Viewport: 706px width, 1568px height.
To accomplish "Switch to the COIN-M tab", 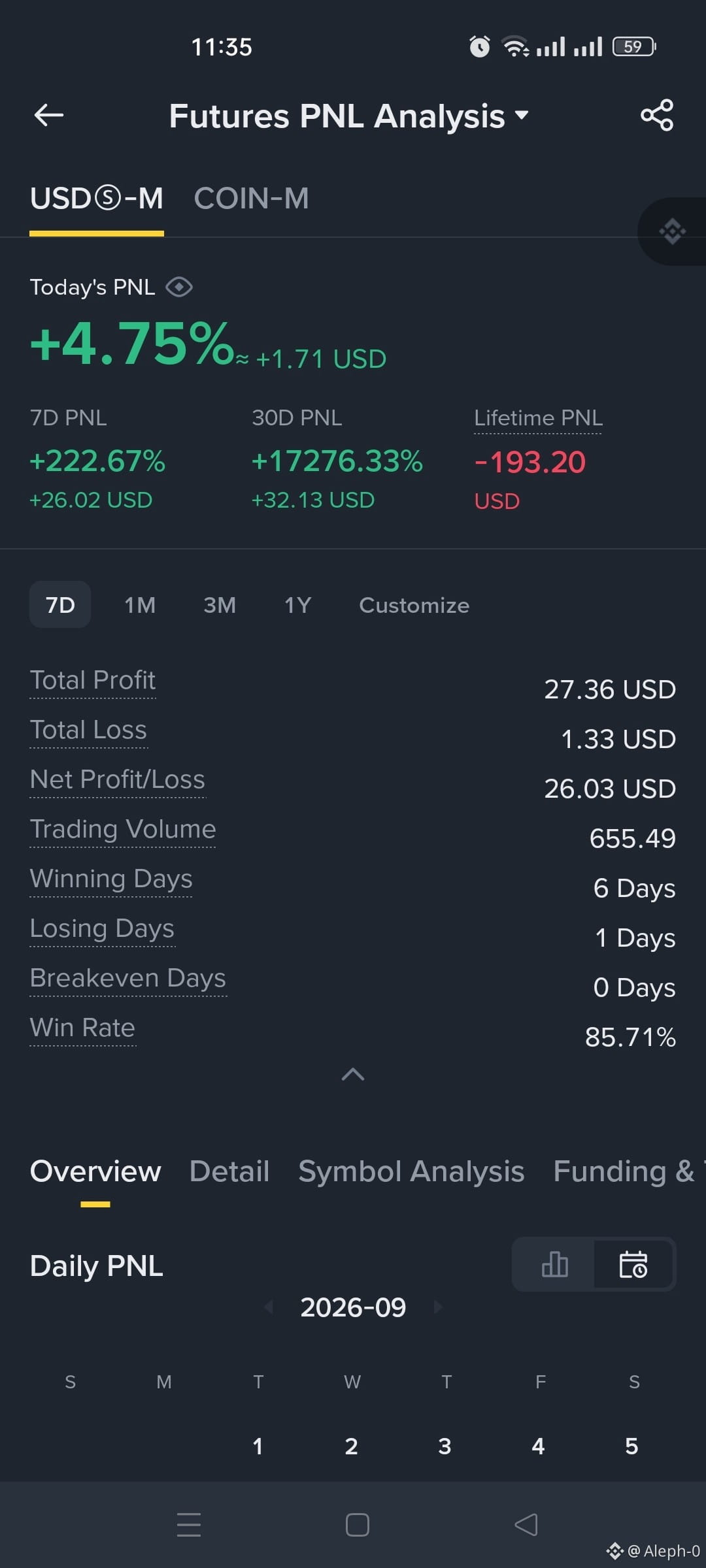I will tap(252, 199).
